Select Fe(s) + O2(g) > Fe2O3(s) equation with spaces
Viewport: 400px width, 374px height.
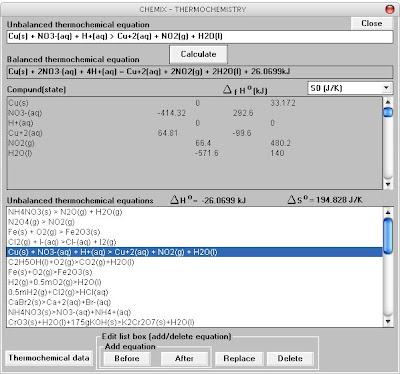tap(195, 232)
